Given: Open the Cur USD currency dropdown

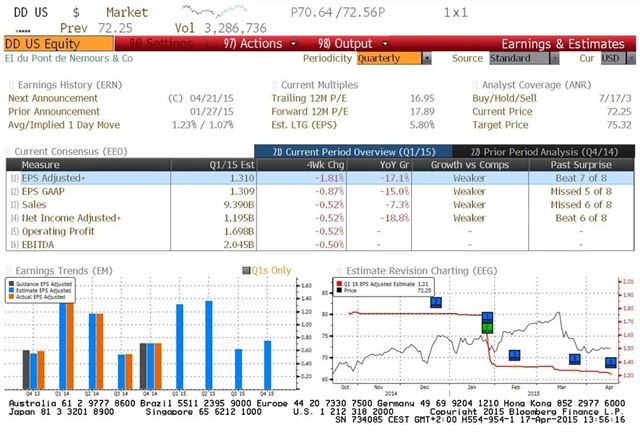Looking at the screenshot, I should pyautogui.click(x=608, y=58).
